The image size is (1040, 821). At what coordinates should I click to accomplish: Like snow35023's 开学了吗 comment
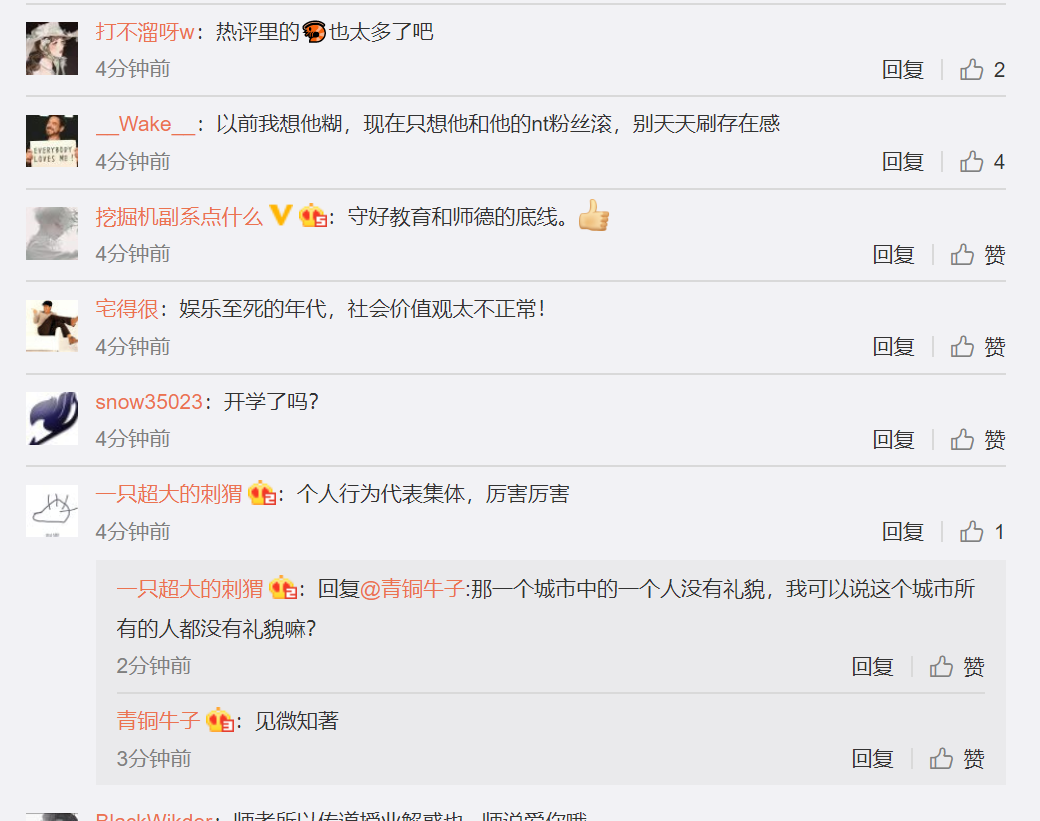[962, 439]
